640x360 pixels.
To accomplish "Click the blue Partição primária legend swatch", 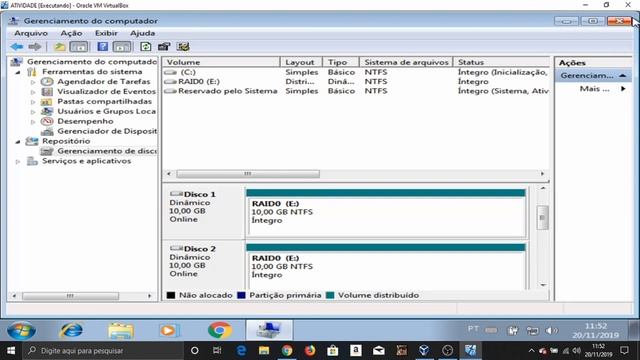I will point(241,295).
